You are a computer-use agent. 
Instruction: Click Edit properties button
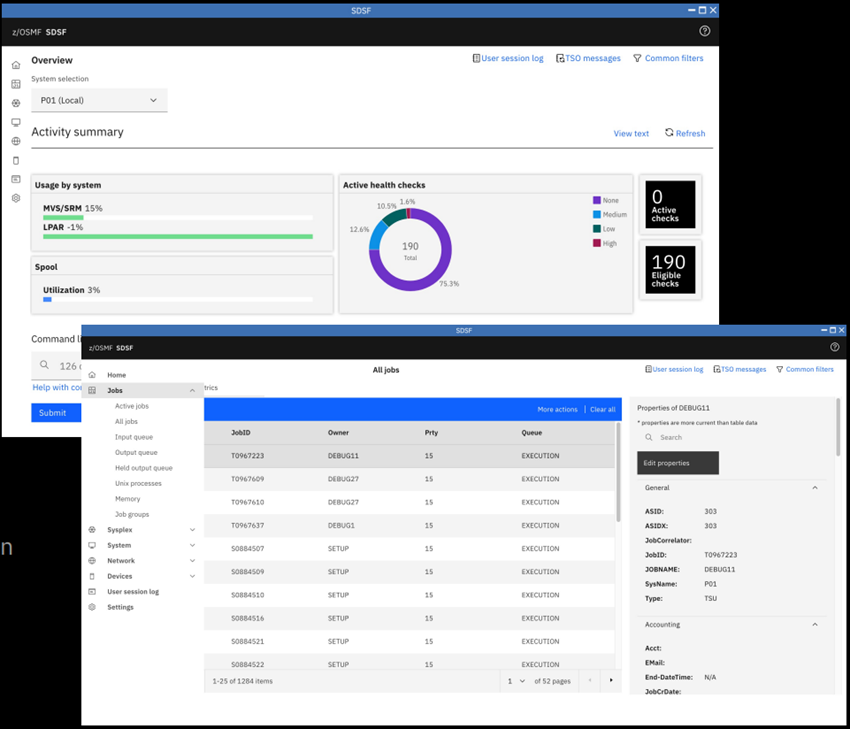click(678, 463)
